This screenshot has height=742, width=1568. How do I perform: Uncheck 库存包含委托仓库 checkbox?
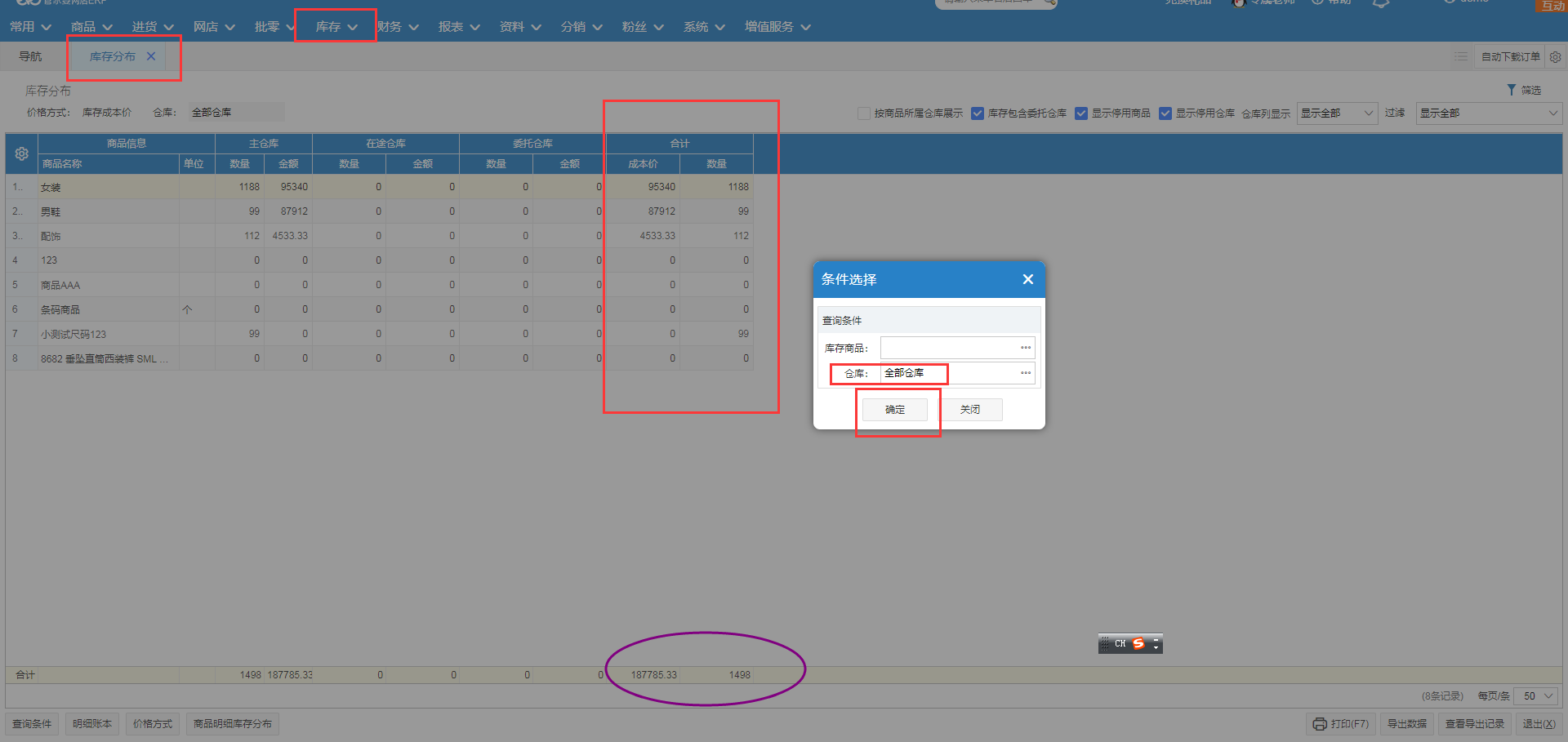click(x=978, y=113)
